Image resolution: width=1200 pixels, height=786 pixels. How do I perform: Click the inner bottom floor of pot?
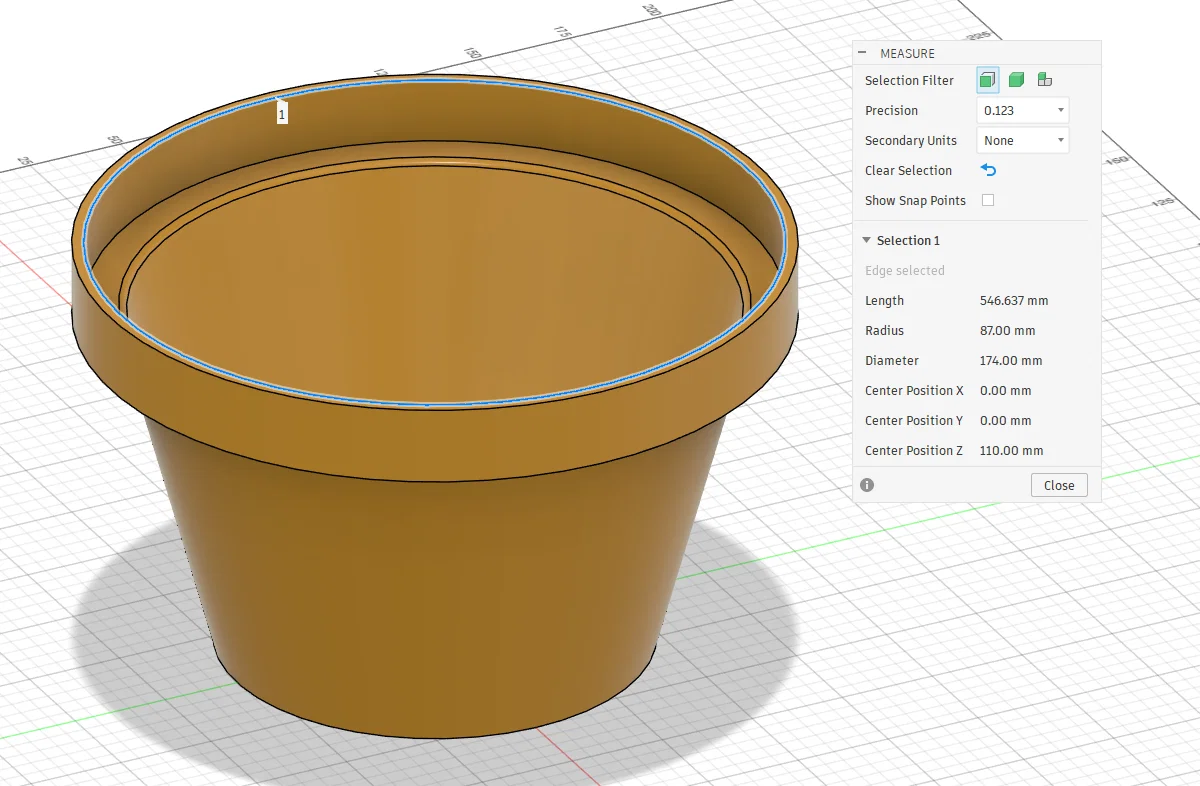coord(430,280)
